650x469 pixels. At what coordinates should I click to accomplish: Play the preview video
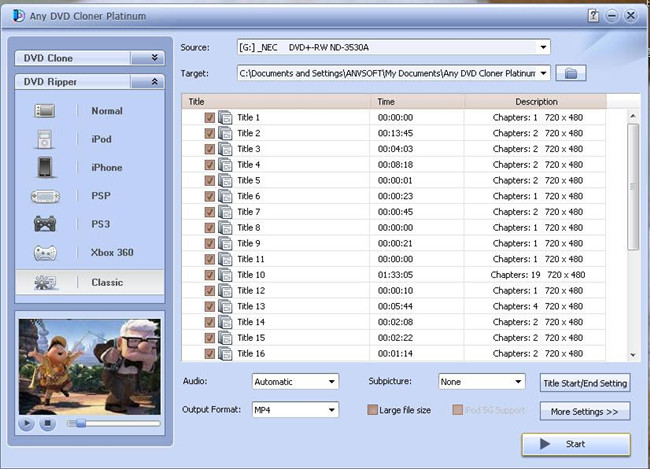point(26,423)
